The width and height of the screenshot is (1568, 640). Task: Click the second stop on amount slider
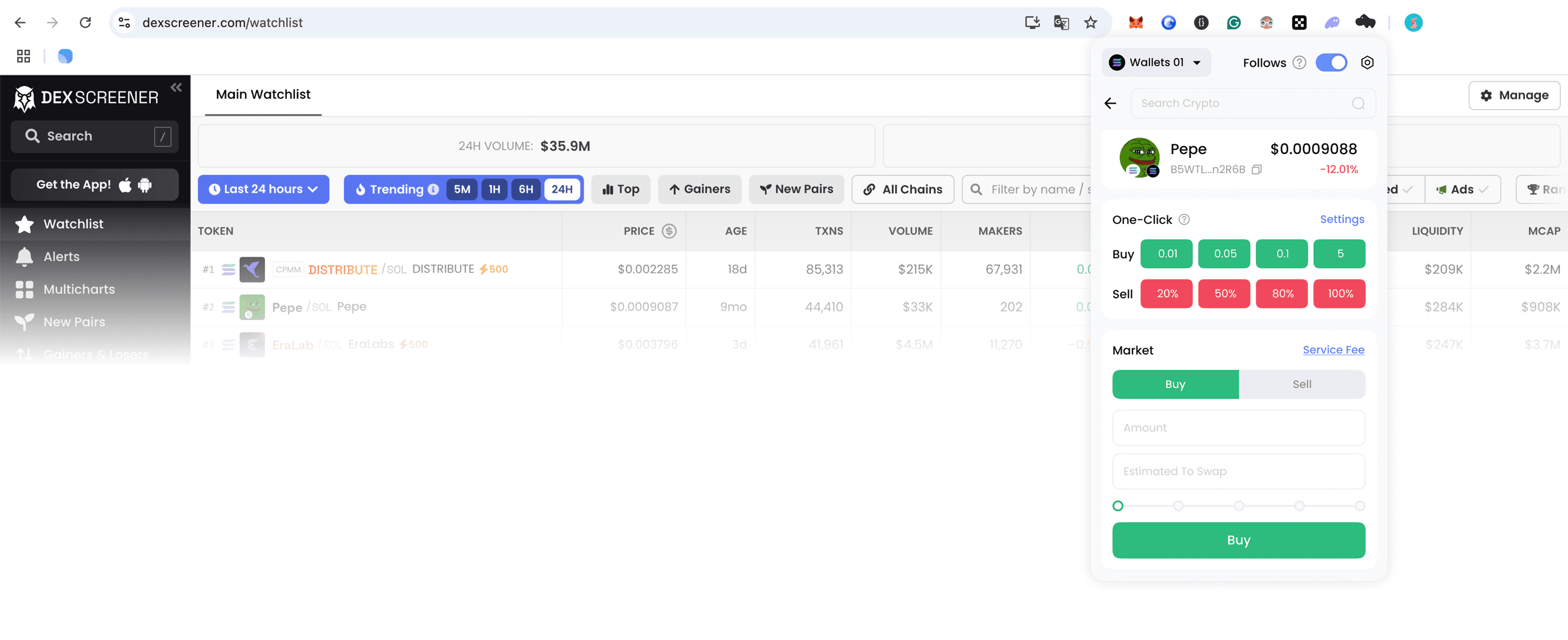click(1179, 506)
